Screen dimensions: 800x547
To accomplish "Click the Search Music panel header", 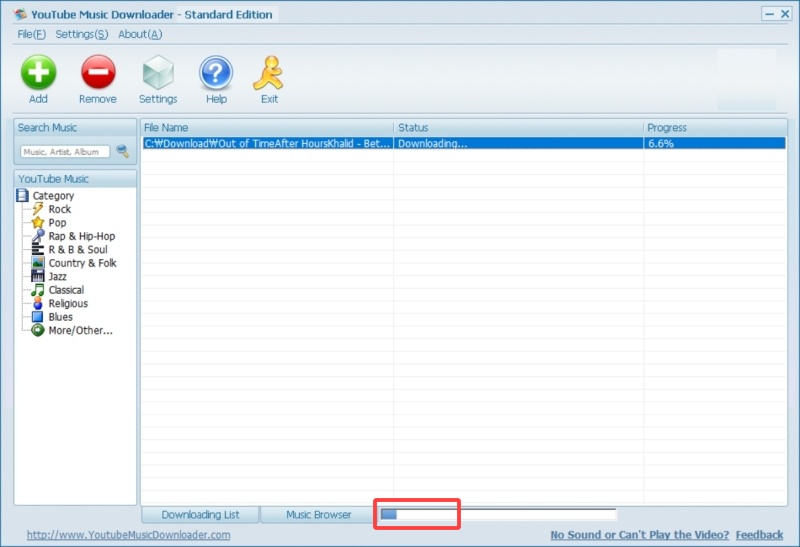I will tap(75, 128).
